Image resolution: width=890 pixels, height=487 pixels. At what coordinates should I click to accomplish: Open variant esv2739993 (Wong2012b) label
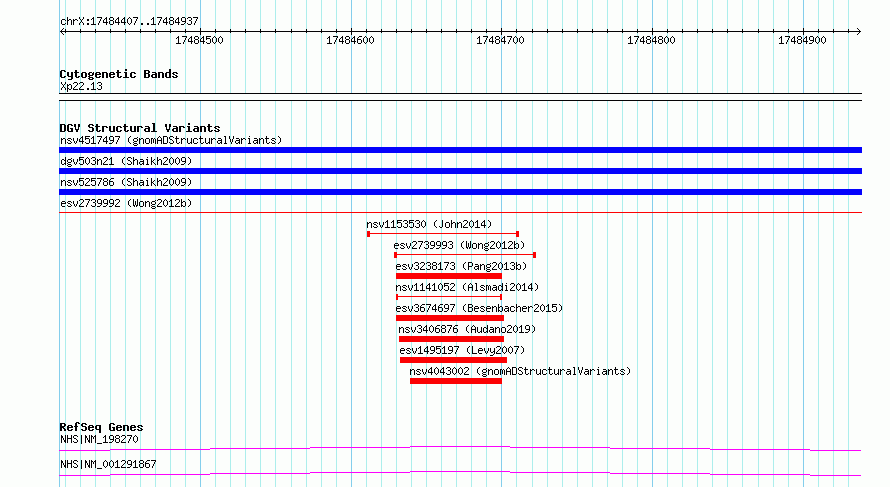tap(459, 245)
